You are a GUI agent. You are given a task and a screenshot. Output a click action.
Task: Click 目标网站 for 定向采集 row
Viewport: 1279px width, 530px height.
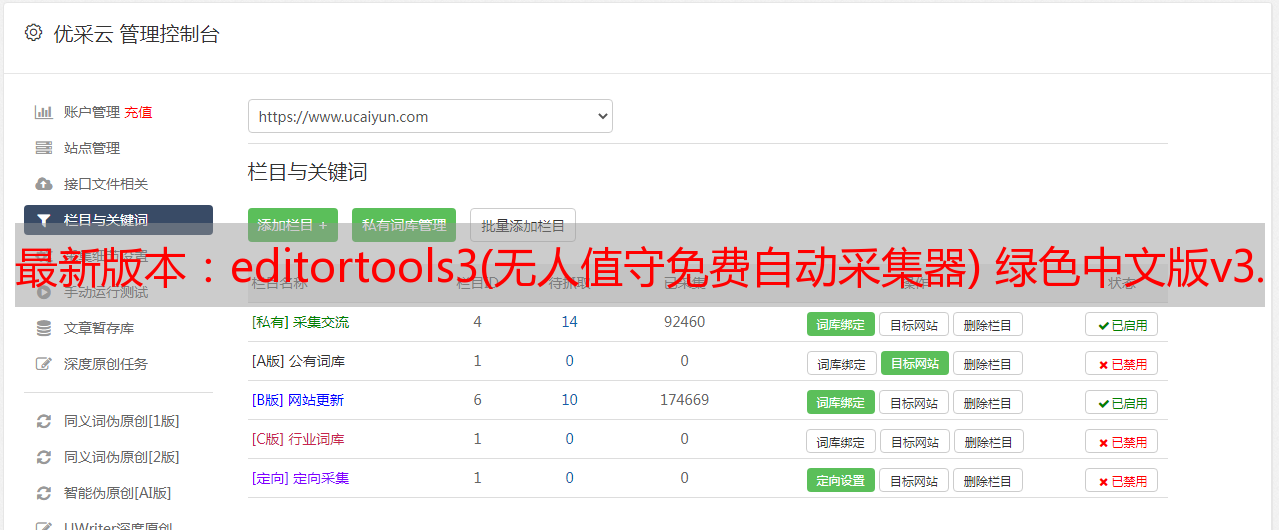click(914, 480)
